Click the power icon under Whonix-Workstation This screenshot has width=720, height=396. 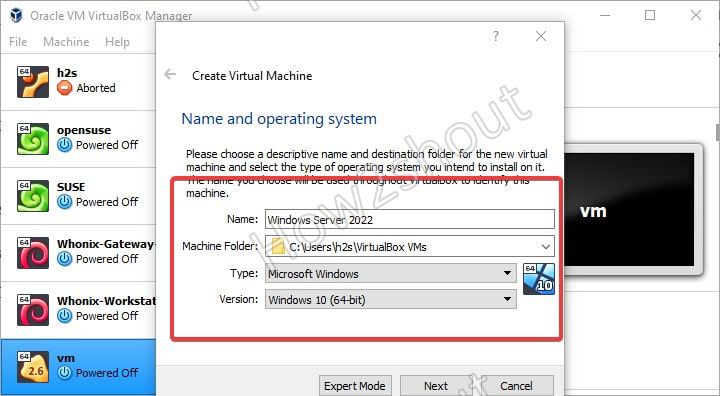click(x=65, y=316)
